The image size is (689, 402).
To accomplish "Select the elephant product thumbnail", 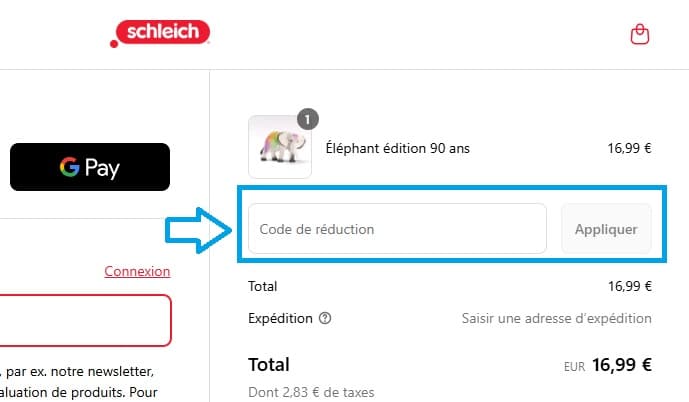I will point(279,148).
